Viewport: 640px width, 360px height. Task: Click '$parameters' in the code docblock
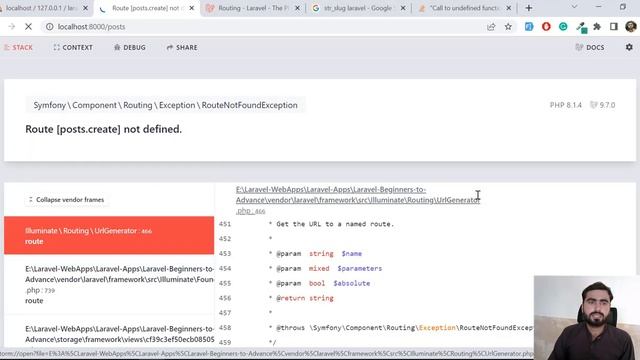click(360, 268)
